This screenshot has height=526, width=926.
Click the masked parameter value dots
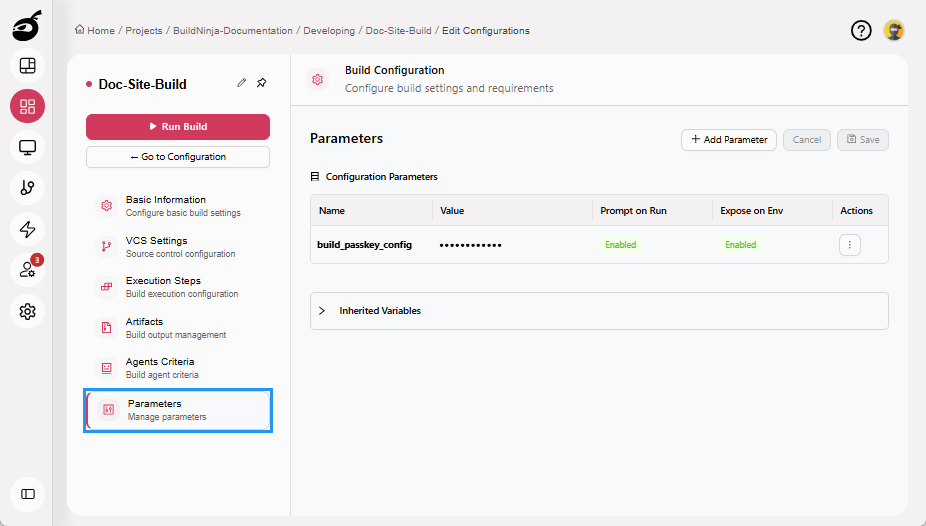point(471,245)
